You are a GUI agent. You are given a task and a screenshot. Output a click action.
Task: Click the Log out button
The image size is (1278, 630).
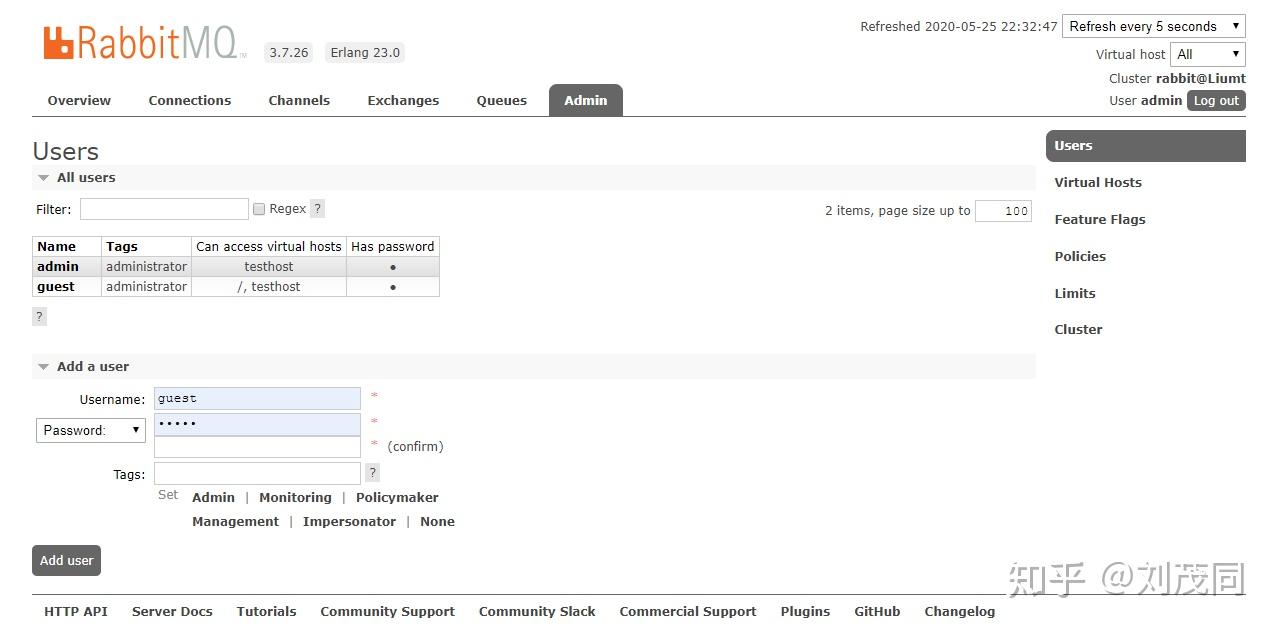click(x=1216, y=100)
